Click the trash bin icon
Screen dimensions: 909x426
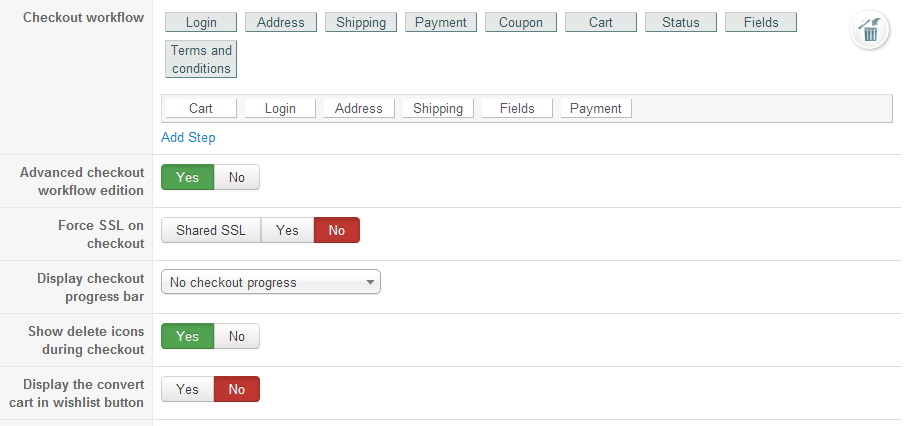(870, 31)
